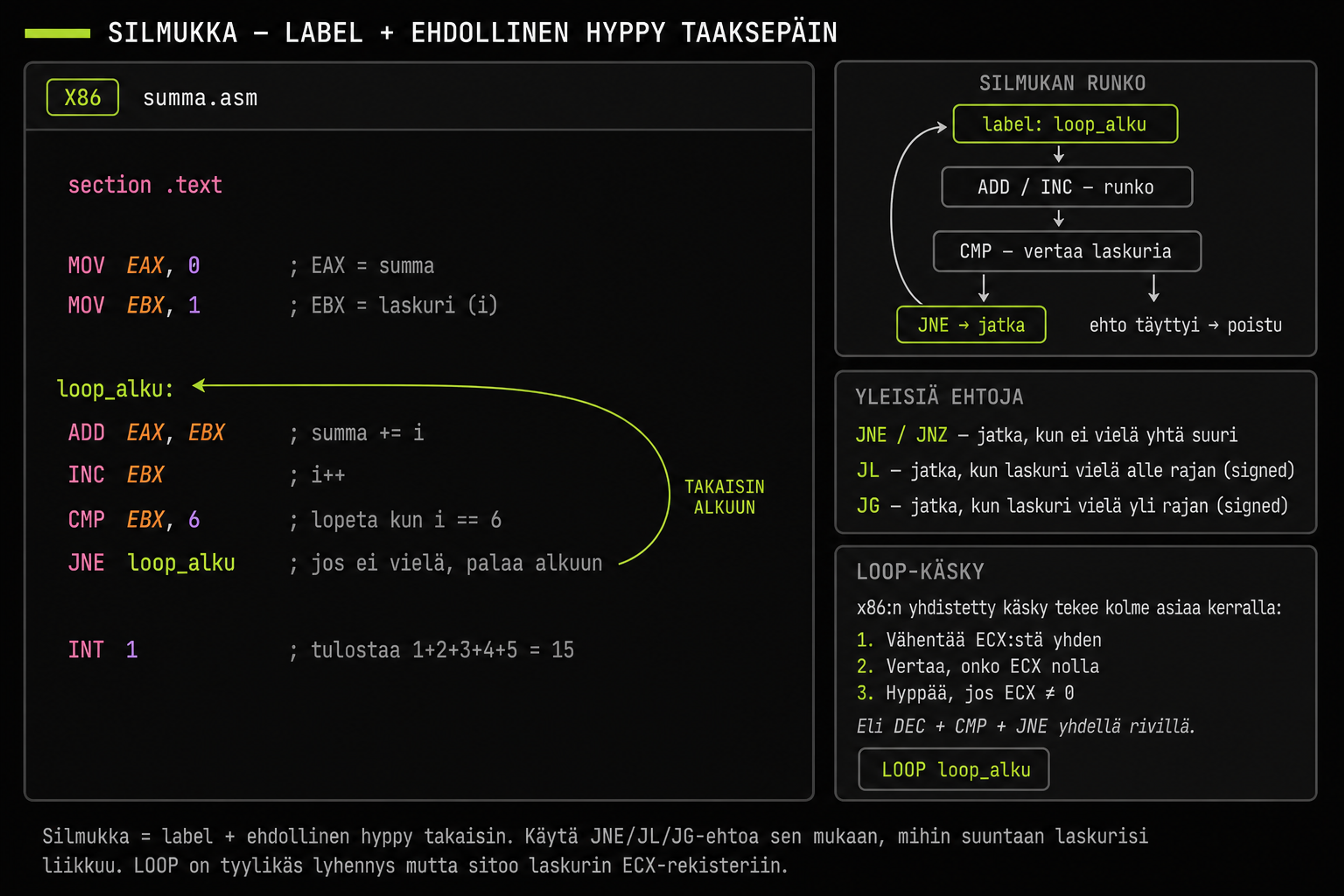Image resolution: width=1344 pixels, height=896 pixels.
Task: Click the '; tulostaa 1+2+3+4+5 = 15' comment
Action: 432,650
